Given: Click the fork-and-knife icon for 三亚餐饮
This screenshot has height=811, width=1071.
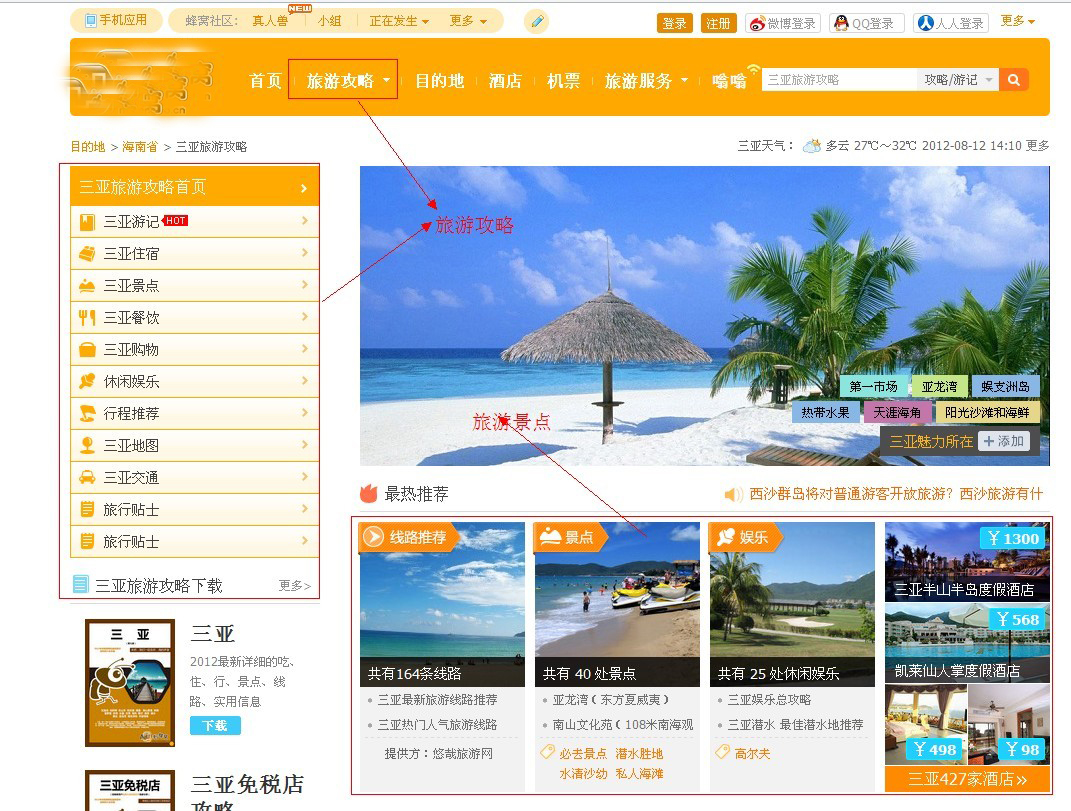Looking at the screenshot, I should (x=87, y=318).
